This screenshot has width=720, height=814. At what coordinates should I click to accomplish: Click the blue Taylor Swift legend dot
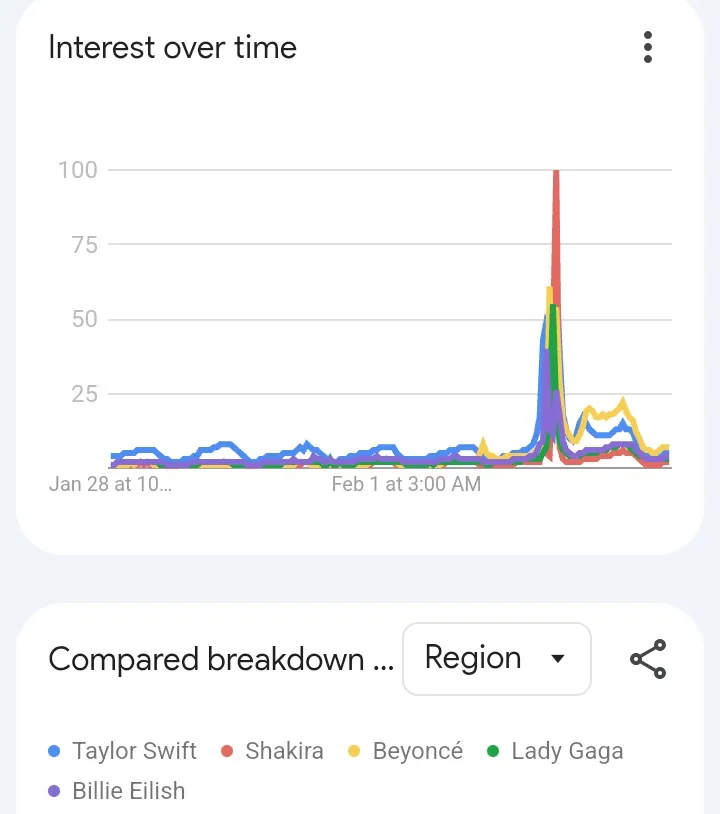pos(54,751)
